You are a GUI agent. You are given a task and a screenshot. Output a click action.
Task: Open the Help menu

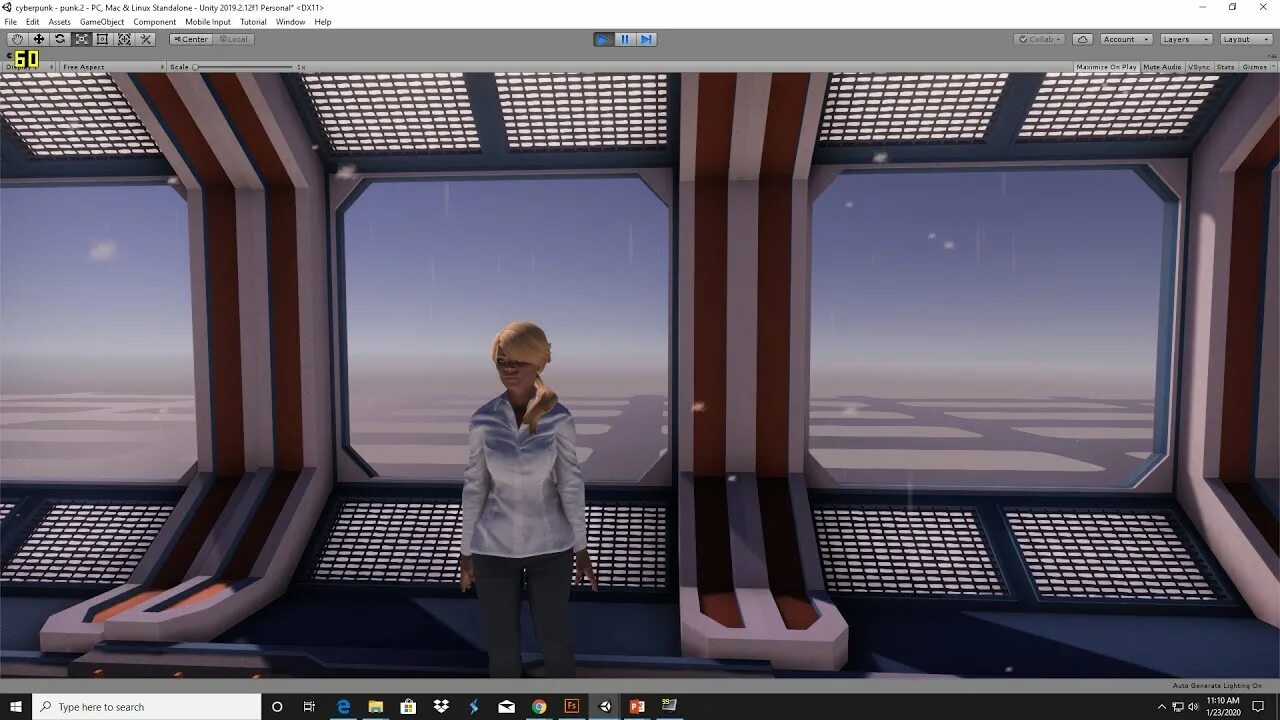point(323,22)
